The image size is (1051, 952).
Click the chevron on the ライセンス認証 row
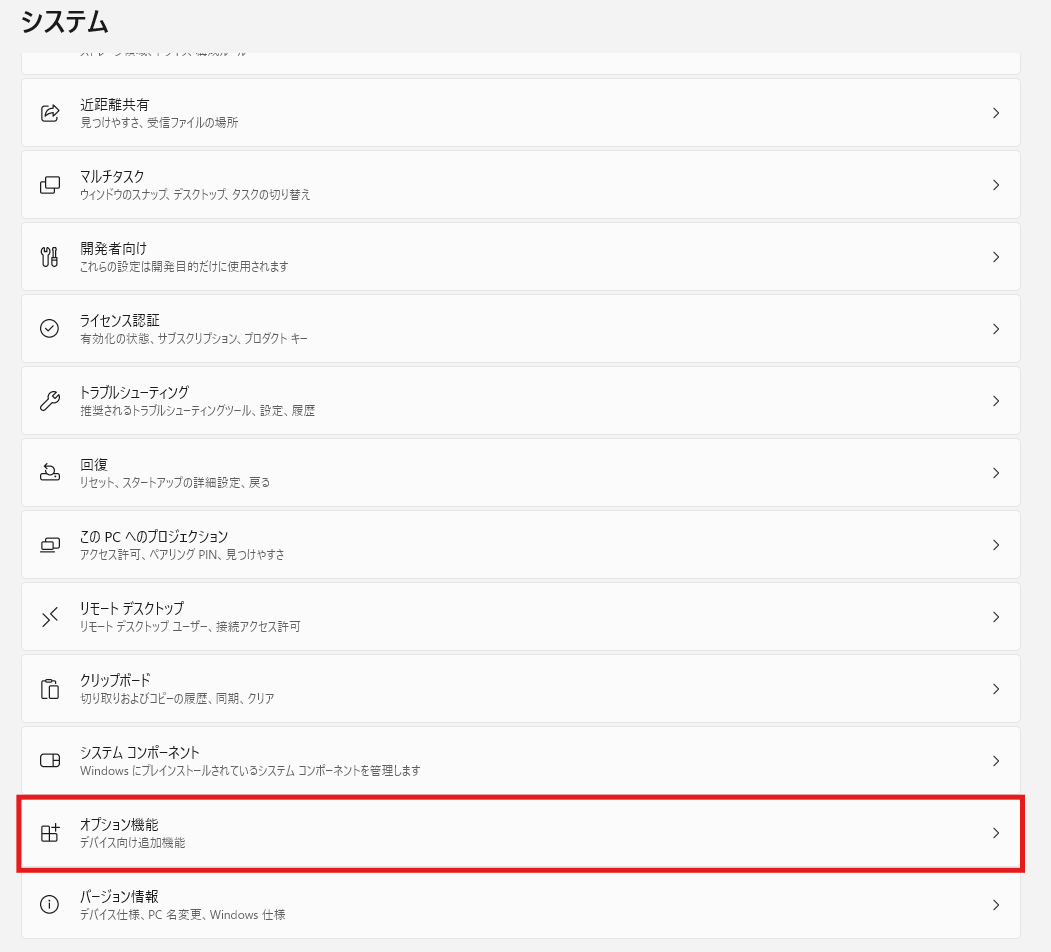pos(996,329)
